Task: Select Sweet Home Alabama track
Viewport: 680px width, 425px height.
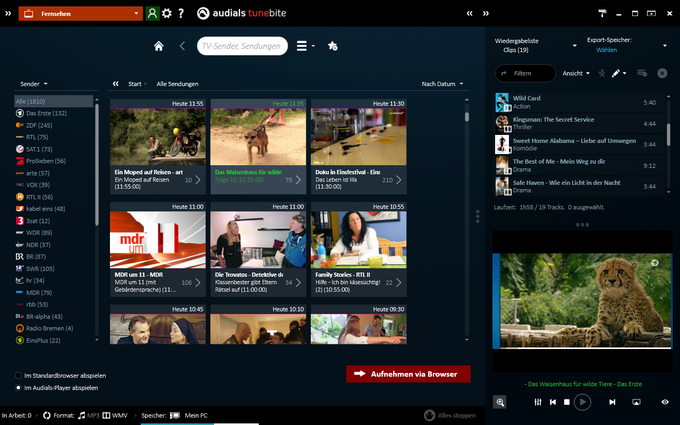Action: 580,144
